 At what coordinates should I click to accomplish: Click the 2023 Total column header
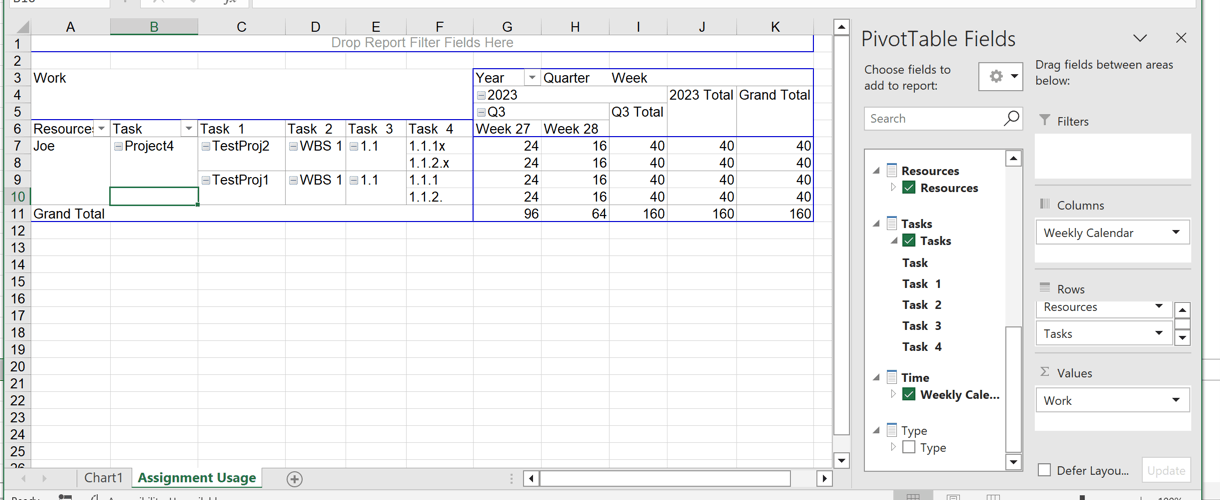(701, 95)
